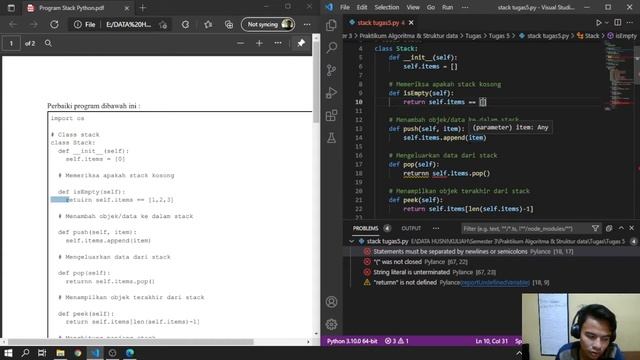Open the browser Settings and more ellipsis
Viewport: 640px width, 360px height.
[307, 24]
